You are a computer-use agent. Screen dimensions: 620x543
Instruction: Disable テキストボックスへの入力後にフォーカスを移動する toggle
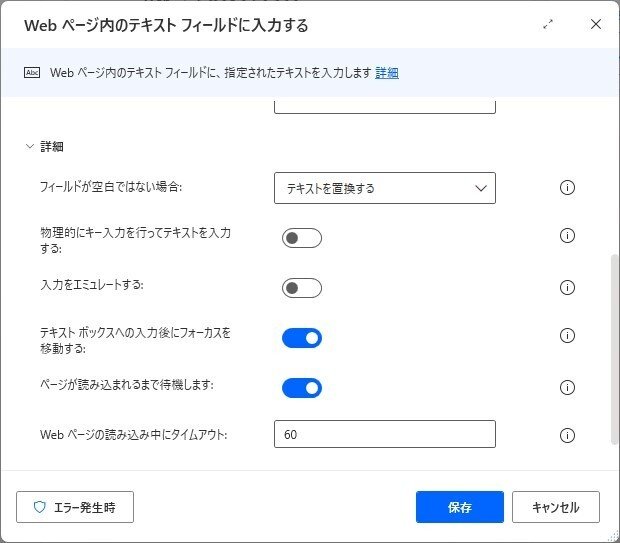coord(302,338)
